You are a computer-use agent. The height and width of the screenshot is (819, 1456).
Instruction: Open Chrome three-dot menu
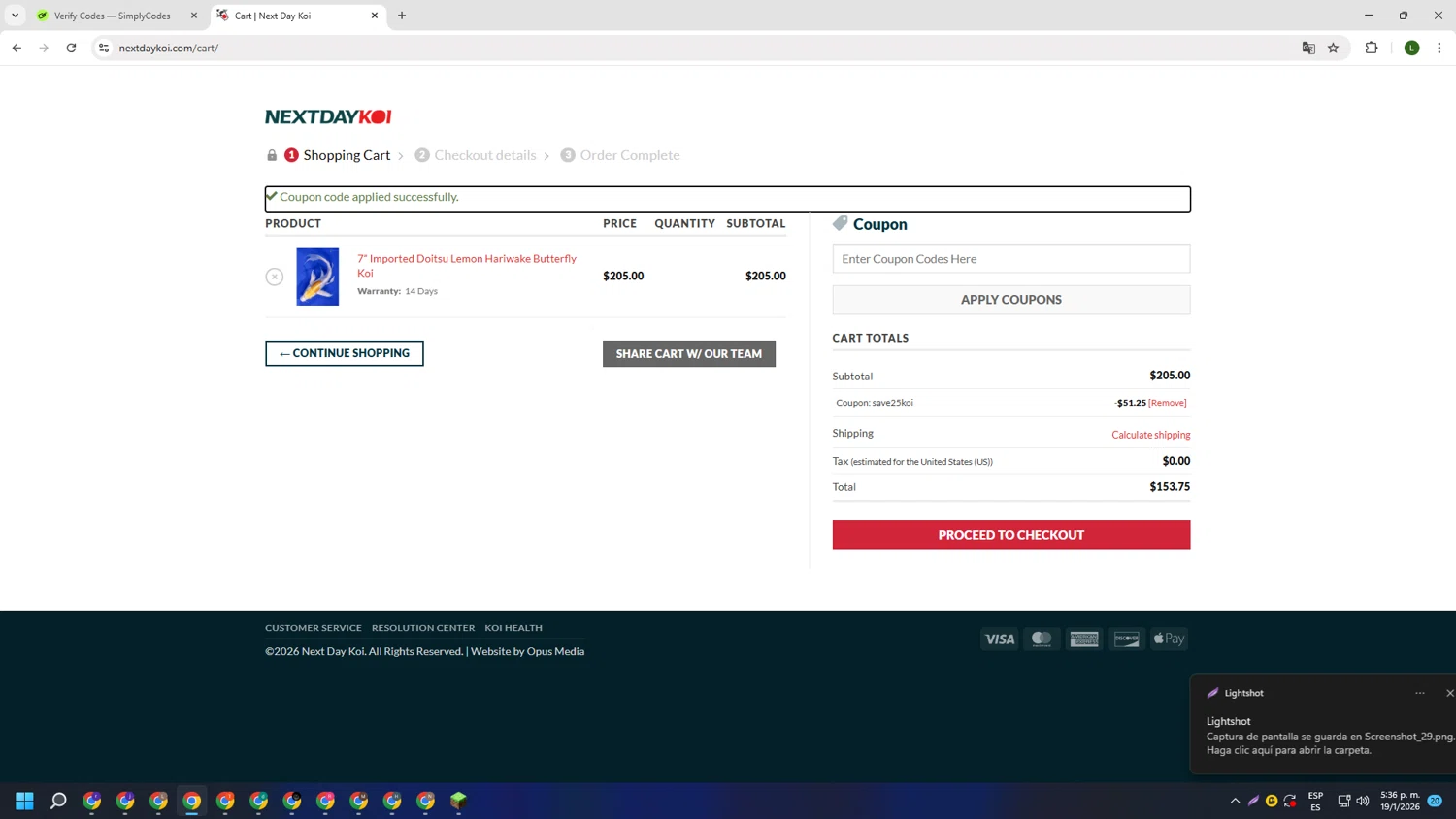(x=1439, y=48)
